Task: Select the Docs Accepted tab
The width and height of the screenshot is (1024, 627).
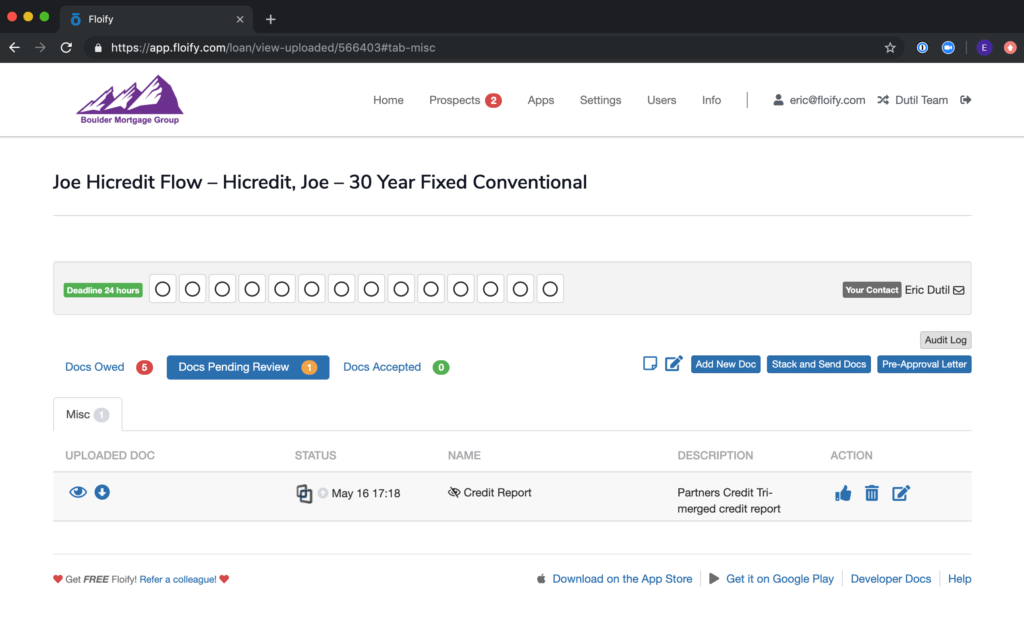Action: coord(381,367)
